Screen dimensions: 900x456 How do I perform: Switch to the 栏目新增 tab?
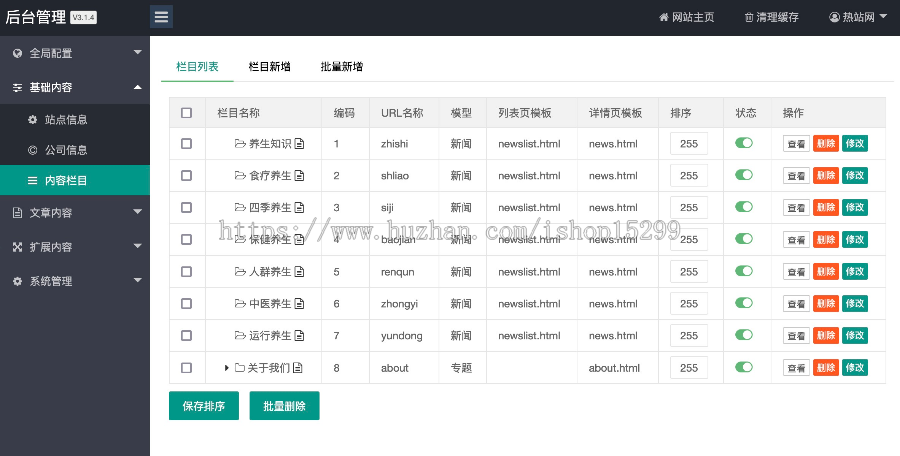[x=269, y=67]
